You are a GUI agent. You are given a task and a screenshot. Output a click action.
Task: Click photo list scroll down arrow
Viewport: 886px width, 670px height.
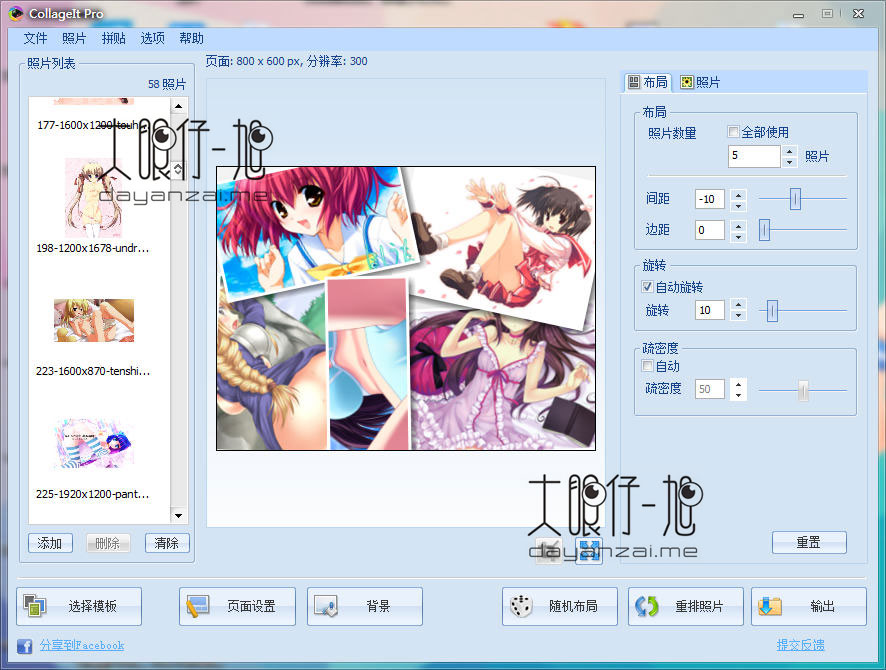point(179,515)
